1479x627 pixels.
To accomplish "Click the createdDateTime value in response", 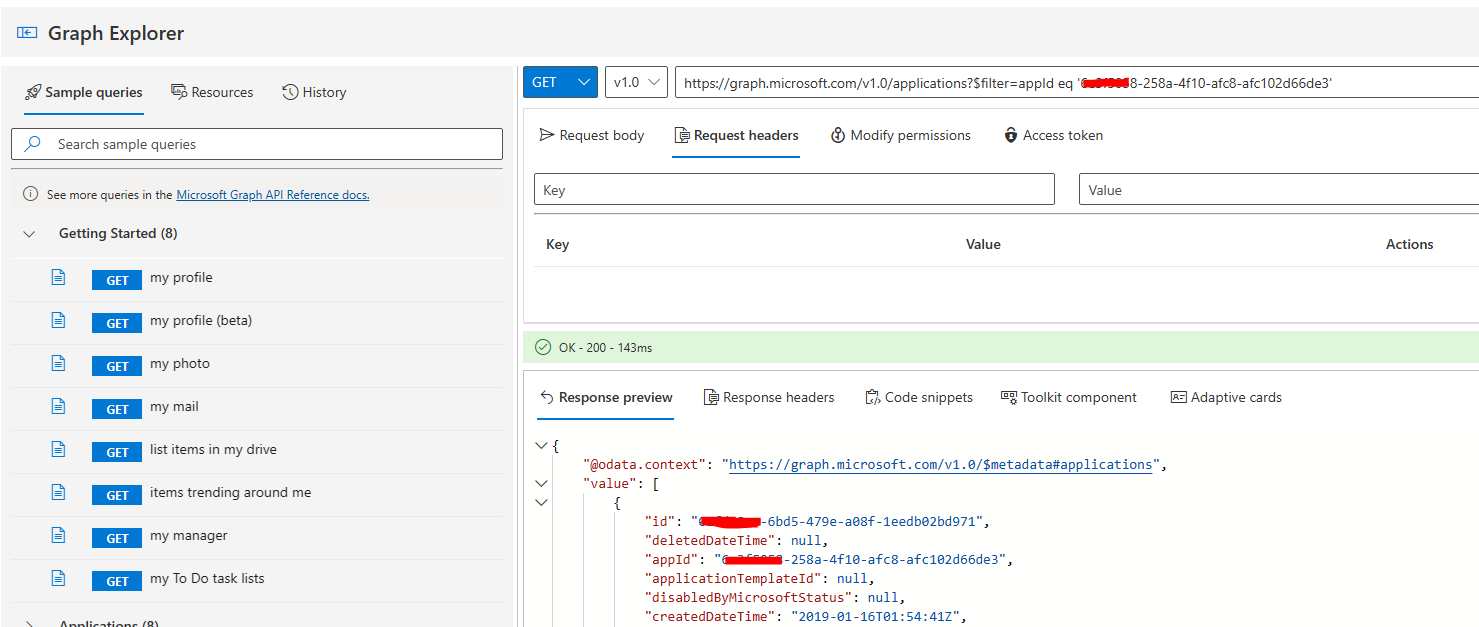I will click(877, 617).
